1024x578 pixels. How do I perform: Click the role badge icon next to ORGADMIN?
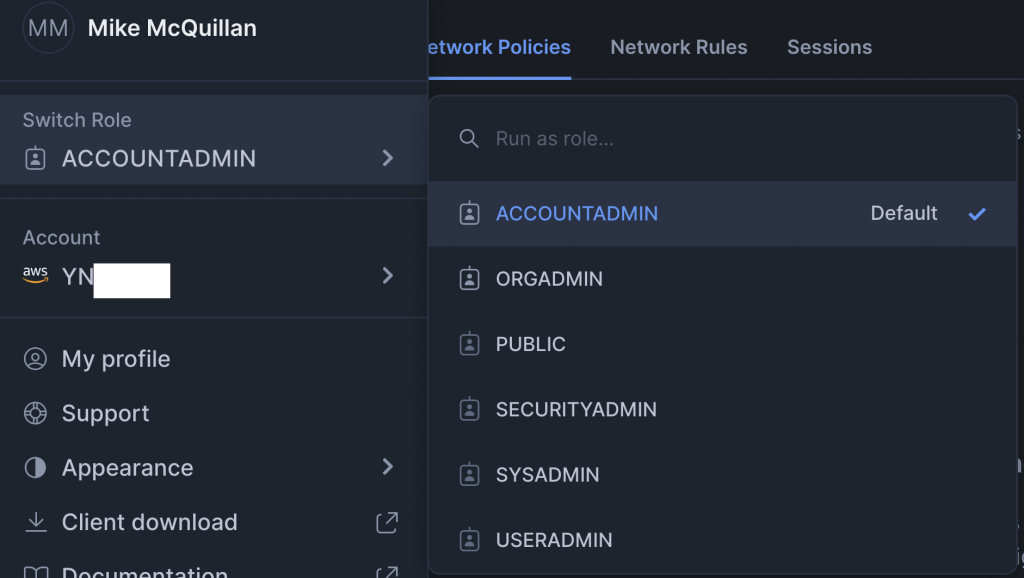click(469, 279)
